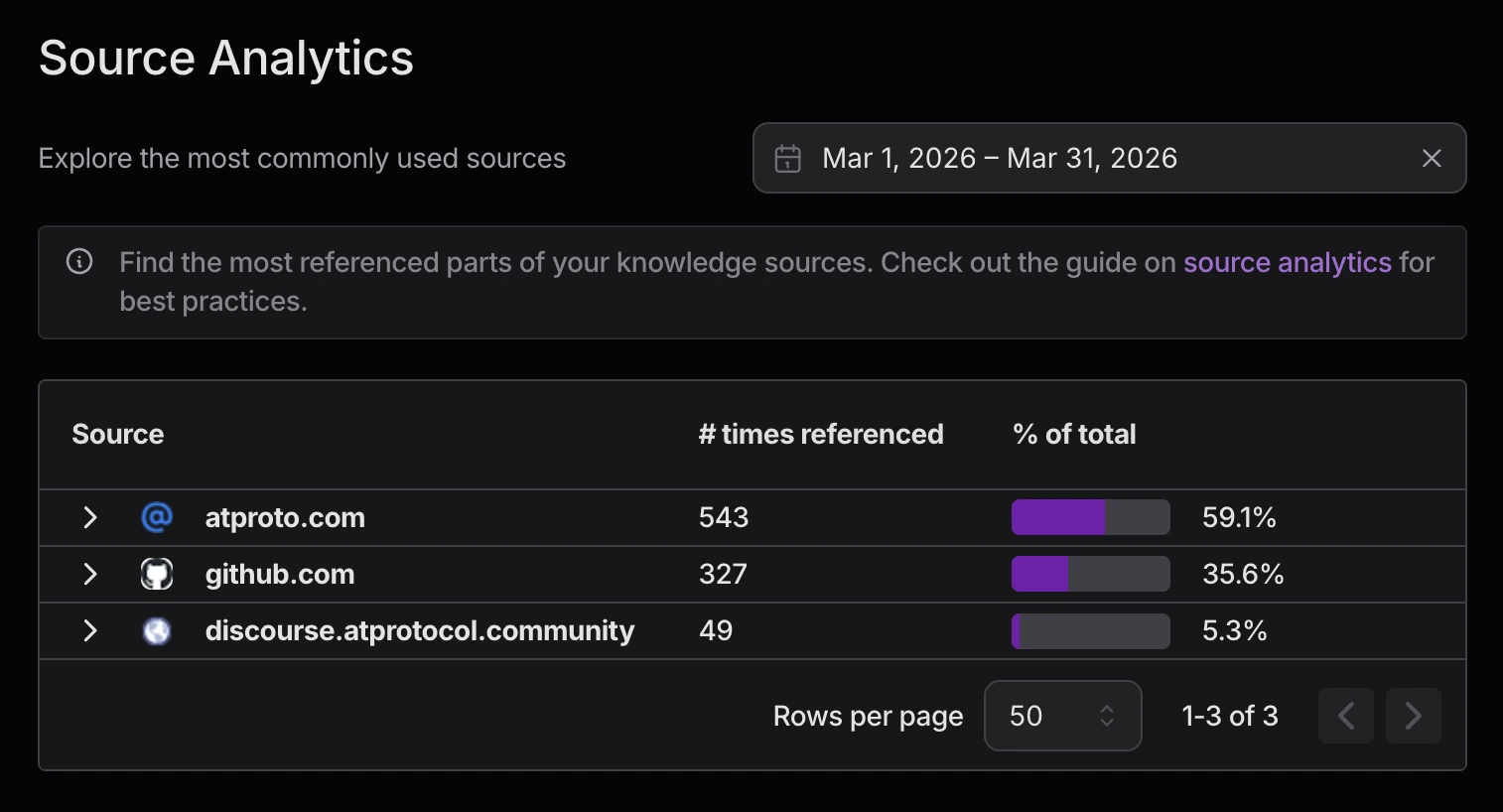The width and height of the screenshot is (1503, 812).
Task: Expand the github.com source row
Action: (90, 574)
